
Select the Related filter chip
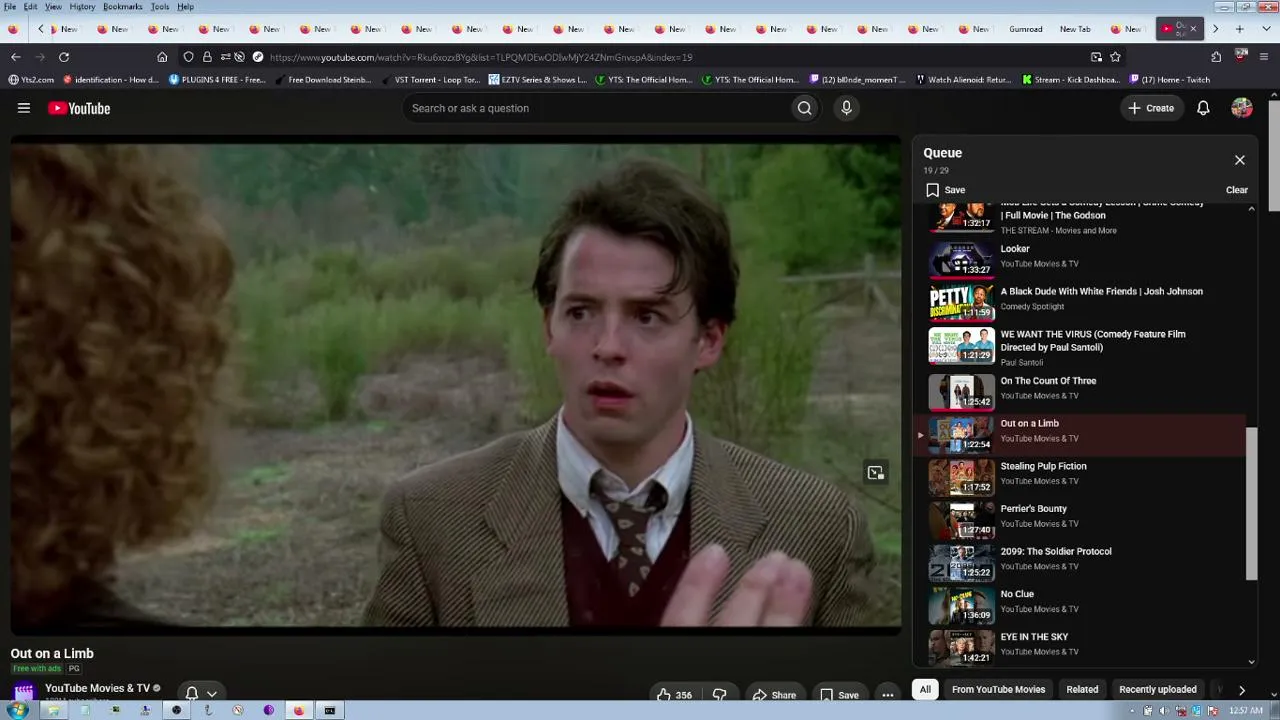click(x=1082, y=689)
